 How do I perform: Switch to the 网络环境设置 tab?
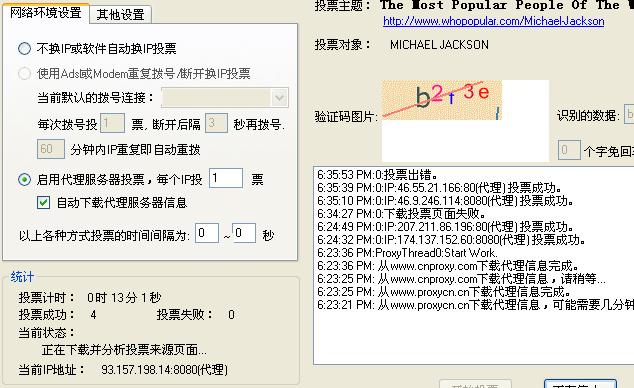46,13
